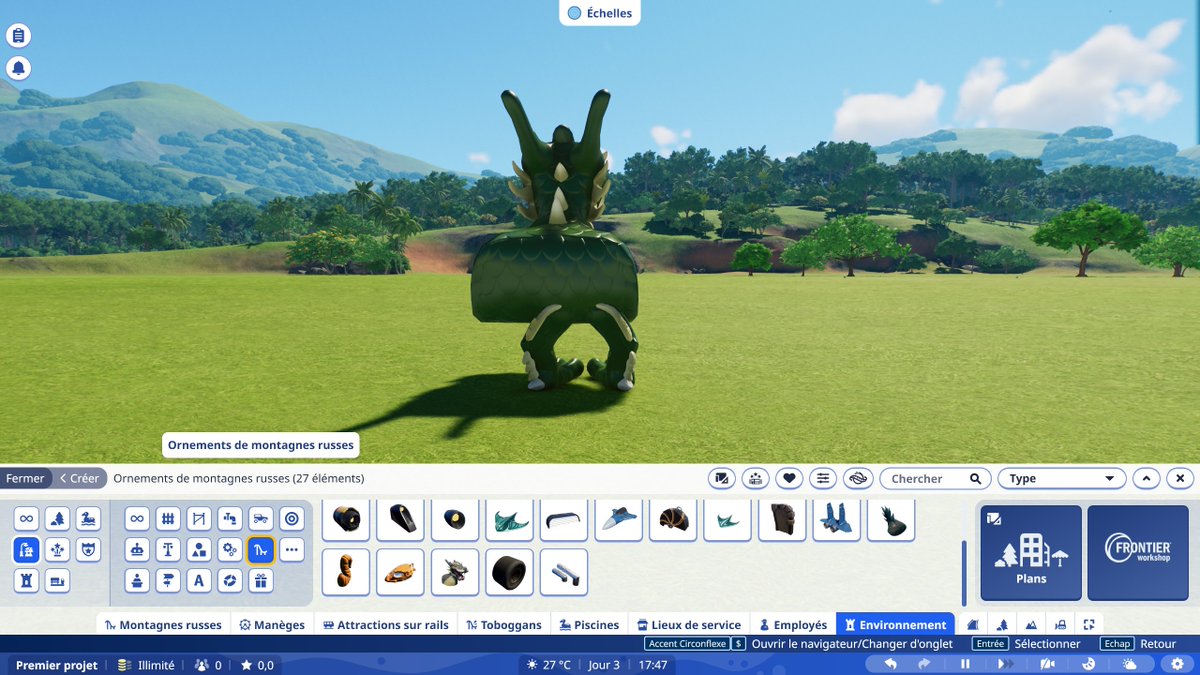Select the lifebuoy subcategory icon
The height and width of the screenshot is (675, 1200).
coord(230,580)
